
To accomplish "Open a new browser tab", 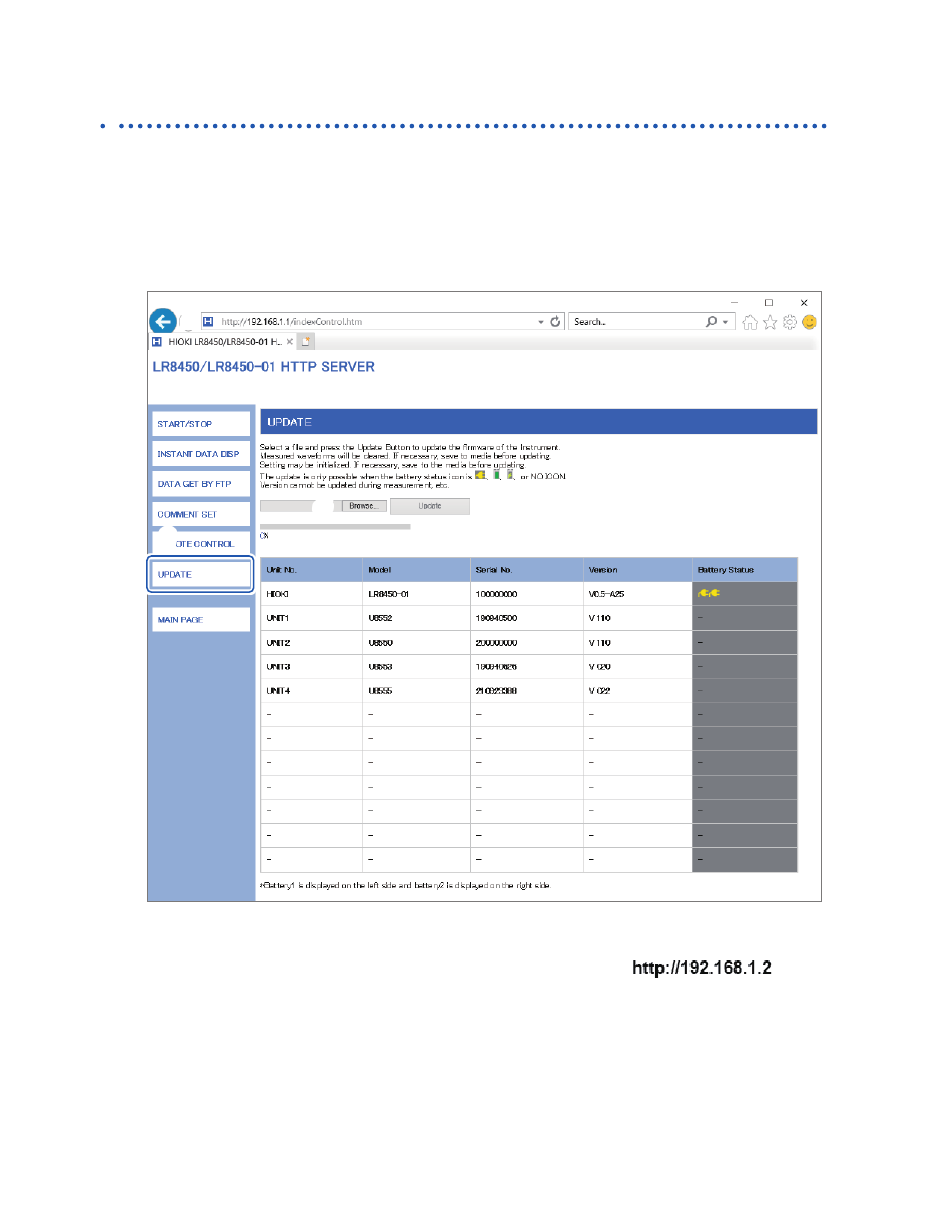I will tap(307, 341).
